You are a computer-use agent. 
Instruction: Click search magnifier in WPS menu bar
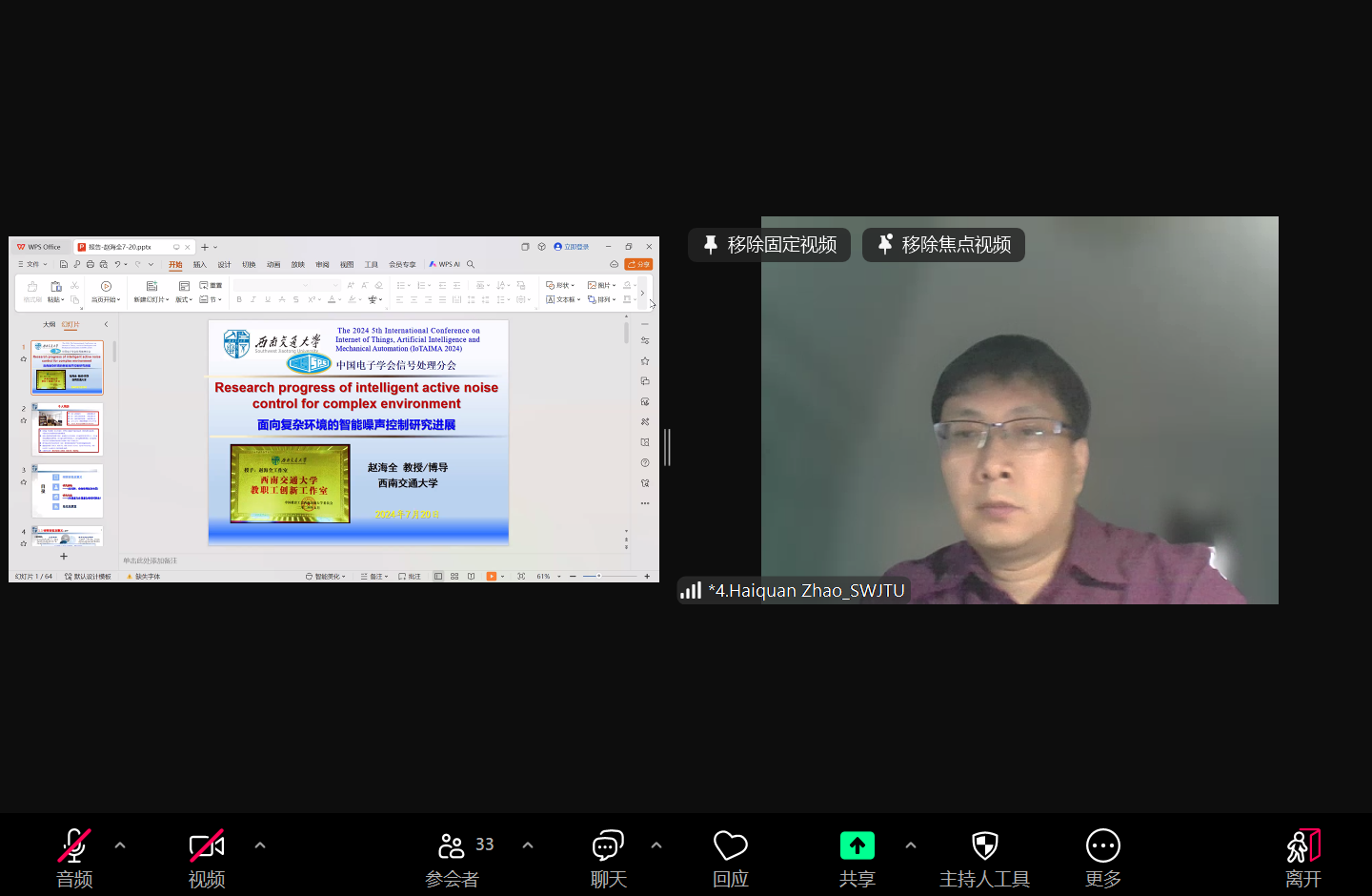[x=471, y=265]
